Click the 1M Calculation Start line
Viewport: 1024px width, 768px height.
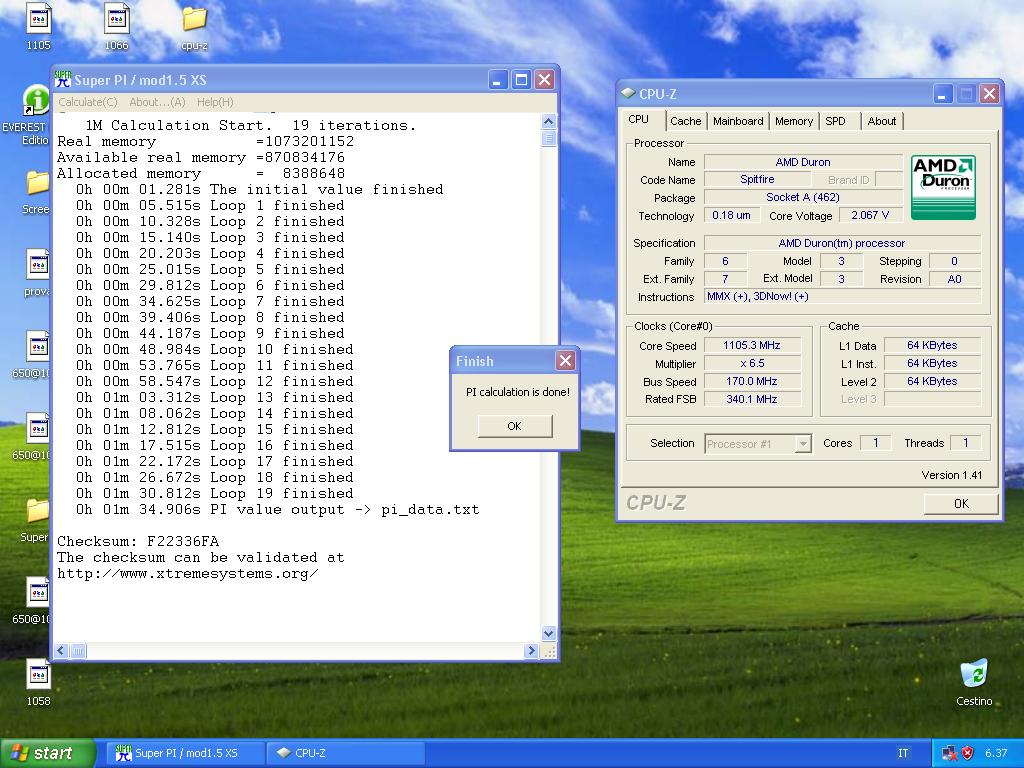pyautogui.click(x=250, y=125)
